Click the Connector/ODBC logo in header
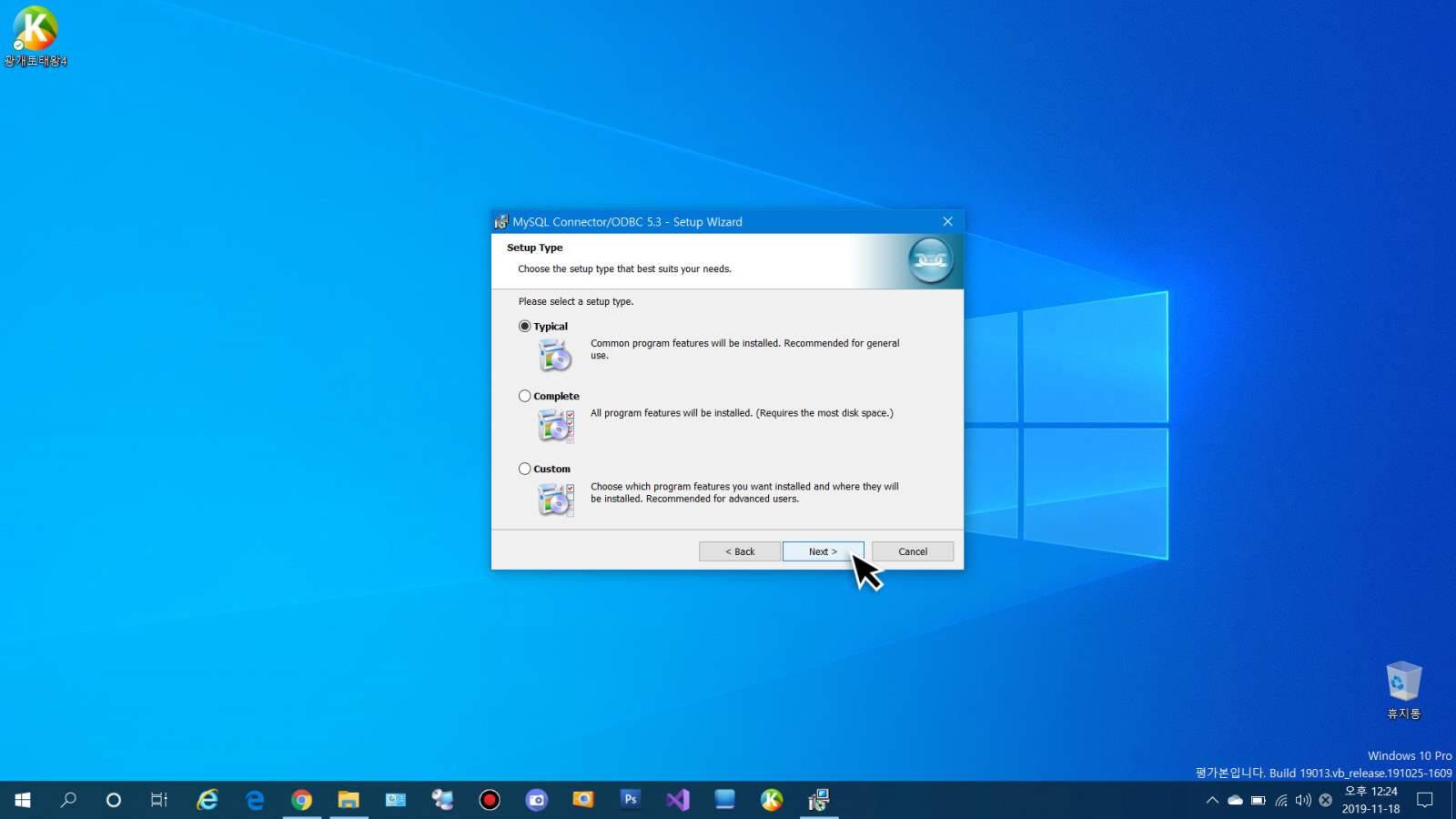Screen dimensions: 1456x819 point(930,260)
